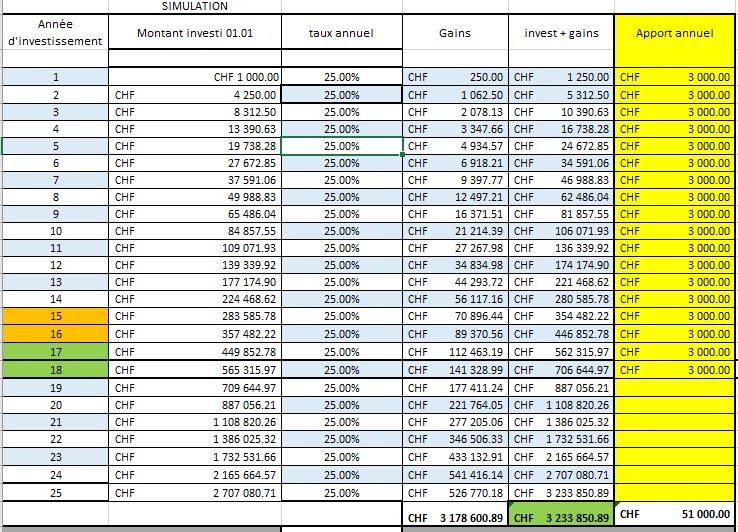The height and width of the screenshot is (532, 738).
Task: Click the total Gains cell 3 178 600.89
Action: point(455,514)
